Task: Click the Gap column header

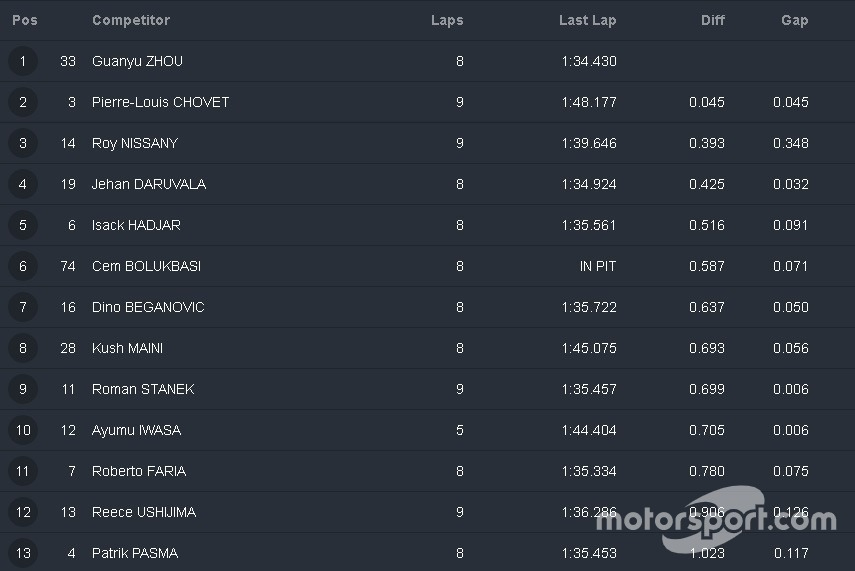Action: 794,20
